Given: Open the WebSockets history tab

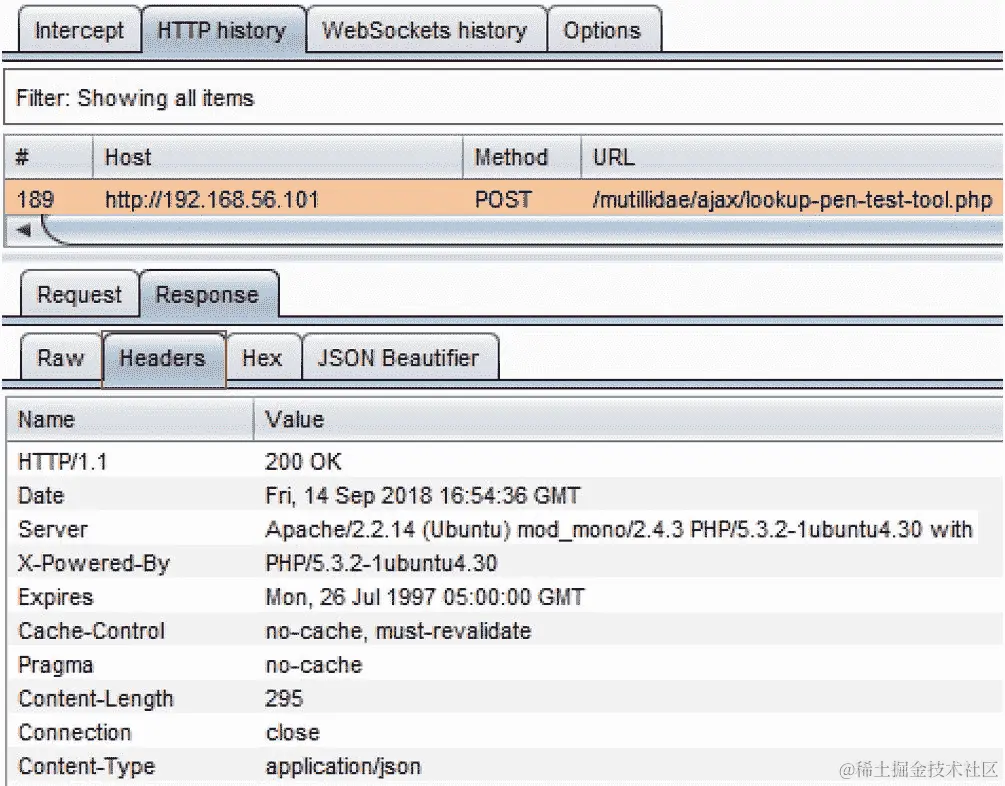Looking at the screenshot, I should click(425, 30).
